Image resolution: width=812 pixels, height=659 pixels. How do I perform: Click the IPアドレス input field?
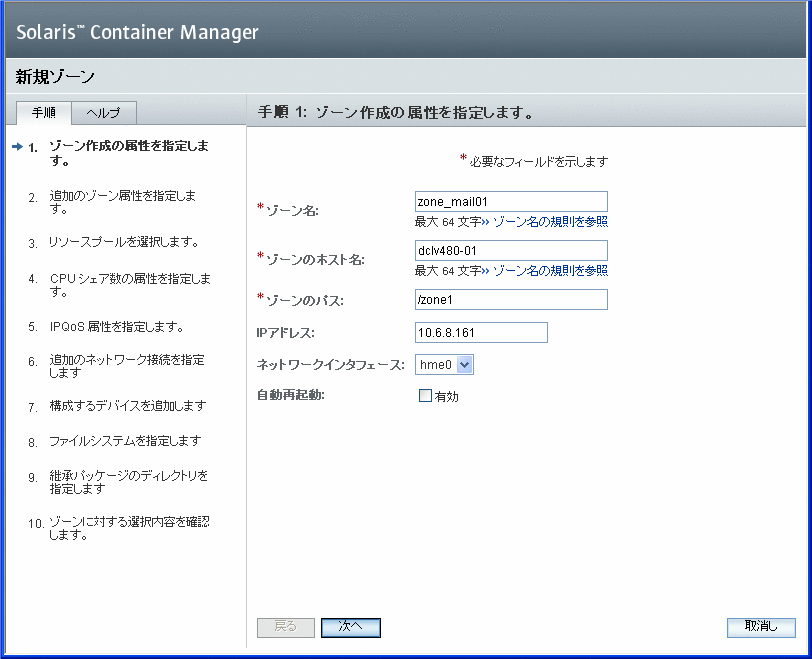481,332
